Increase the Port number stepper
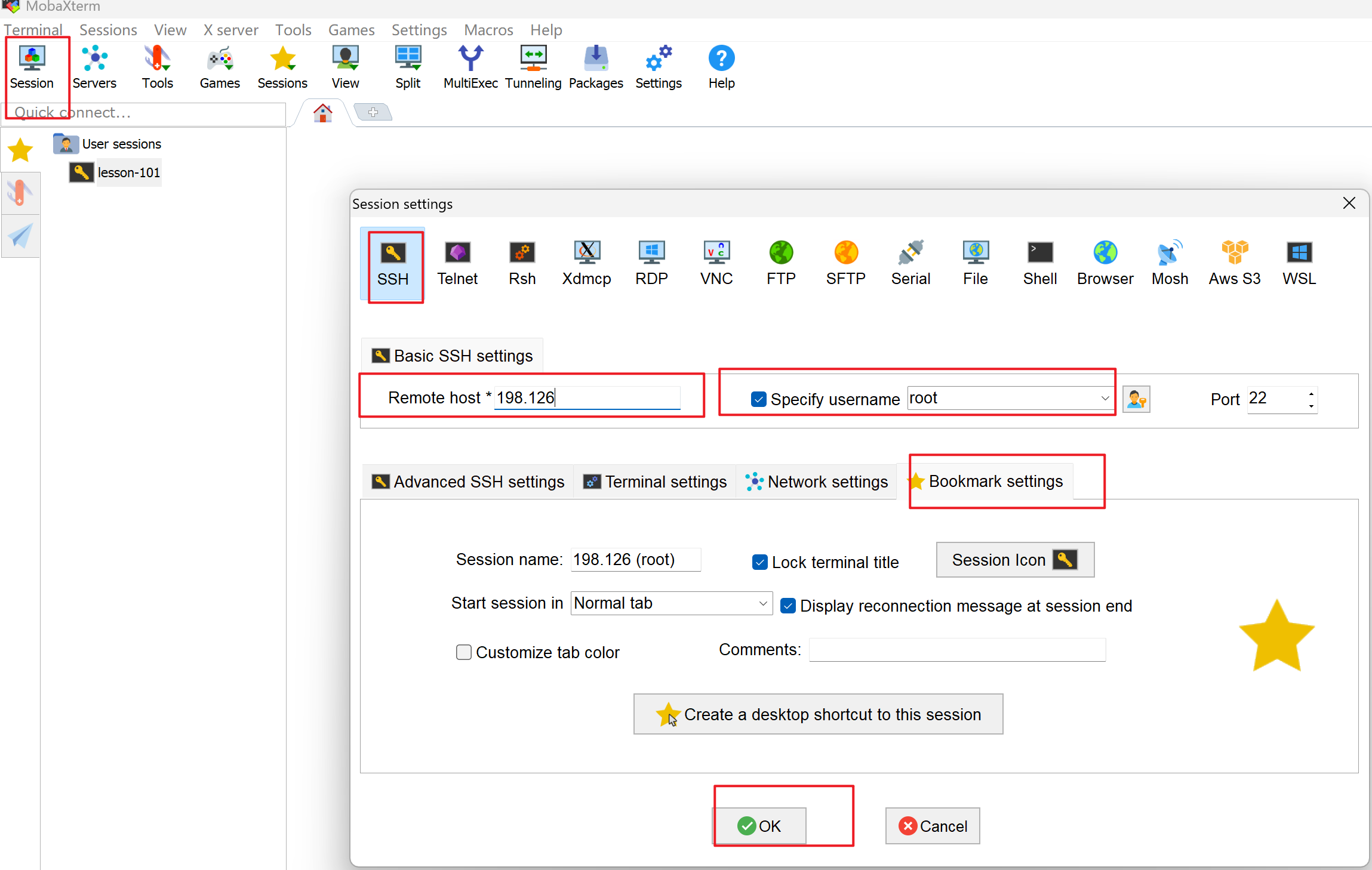The image size is (1372, 870). 1311,393
